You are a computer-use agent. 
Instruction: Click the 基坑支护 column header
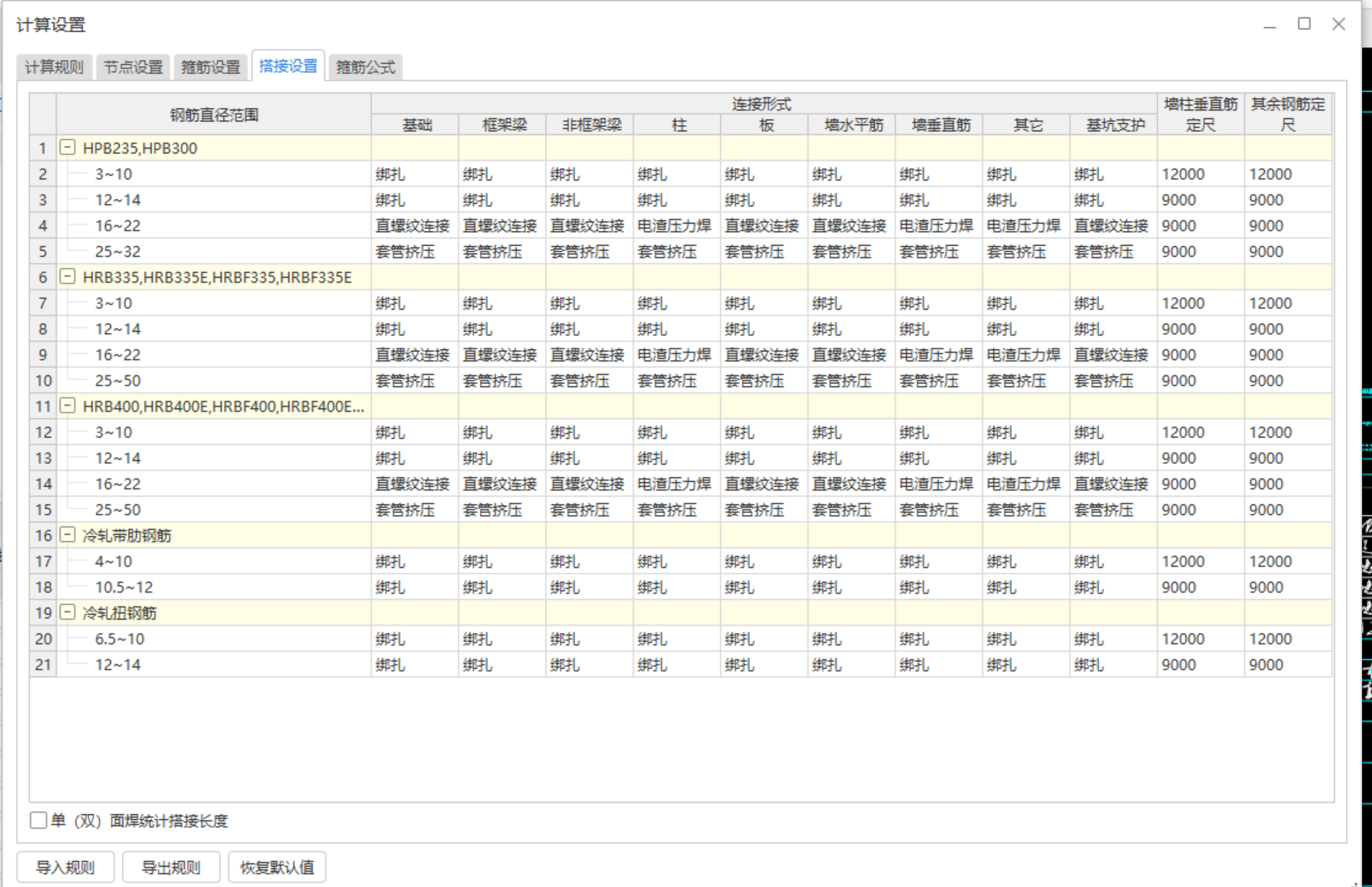[1114, 125]
